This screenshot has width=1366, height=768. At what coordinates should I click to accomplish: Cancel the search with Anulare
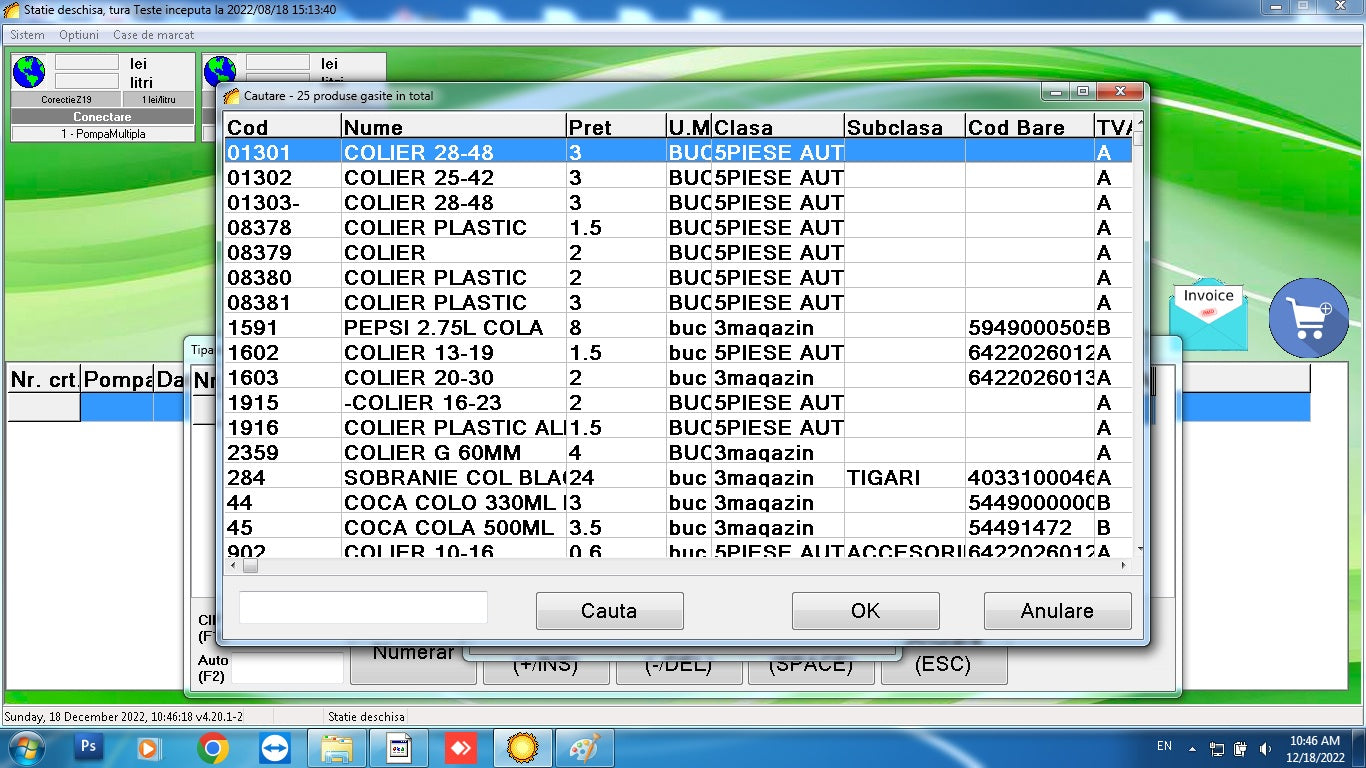1057,611
